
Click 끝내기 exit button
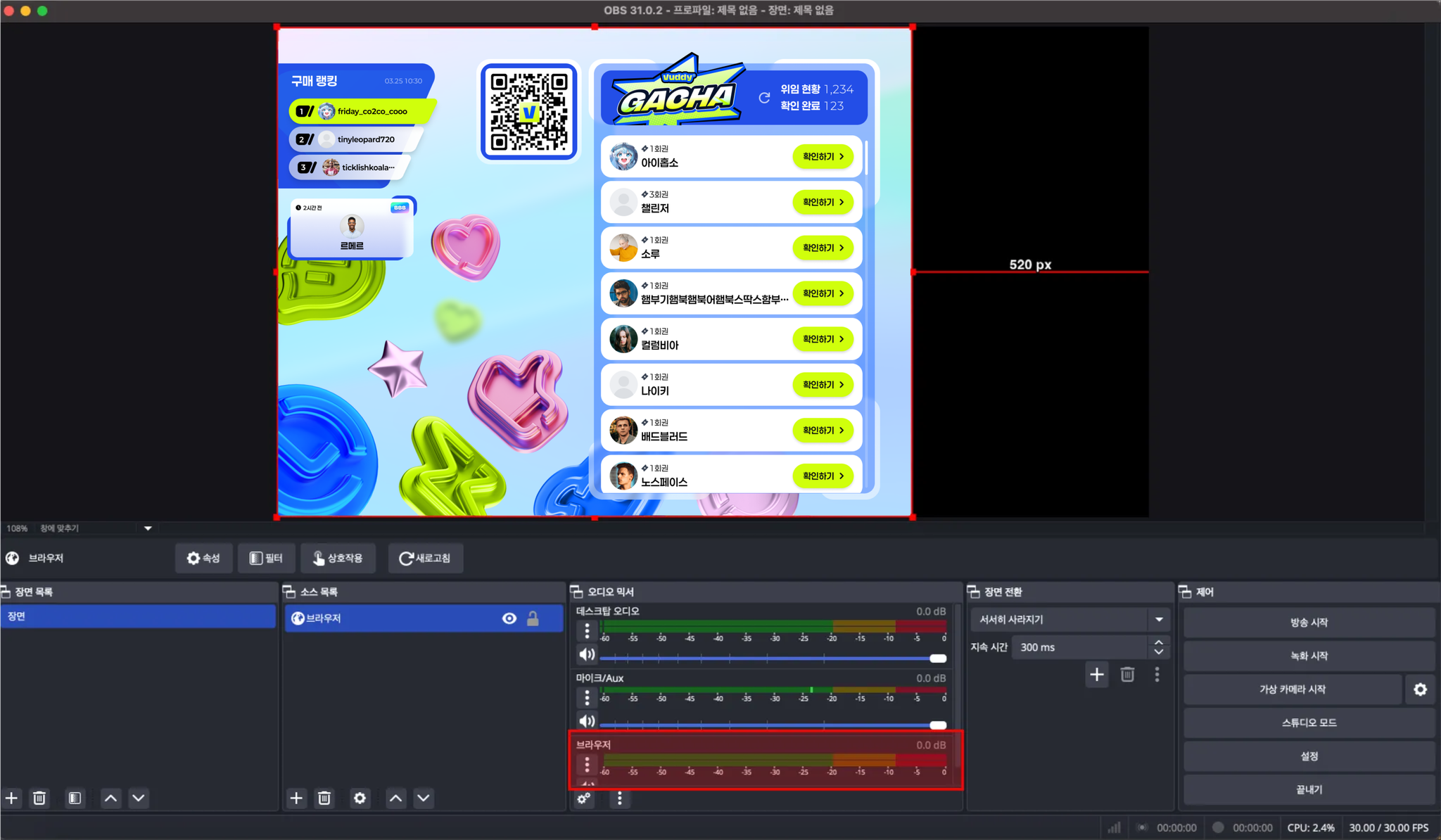(1309, 789)
